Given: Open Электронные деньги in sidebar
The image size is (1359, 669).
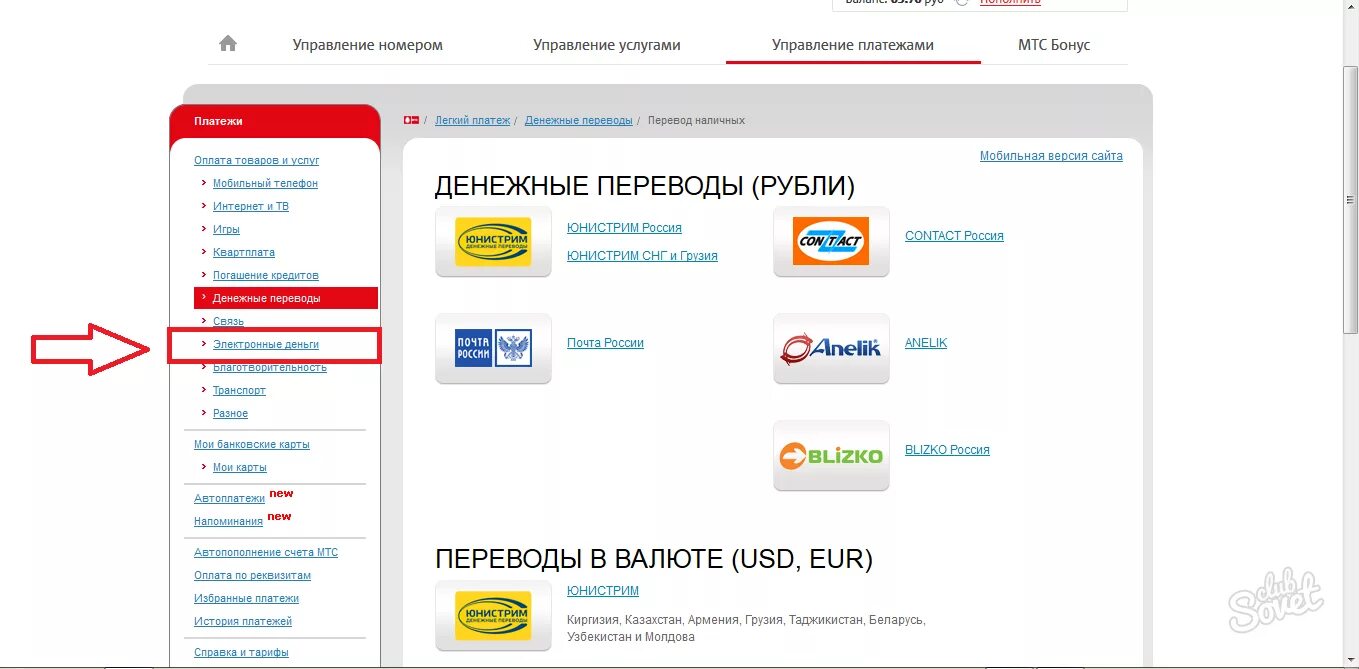Looking at the screenshot, I should [x=266, y=344].
